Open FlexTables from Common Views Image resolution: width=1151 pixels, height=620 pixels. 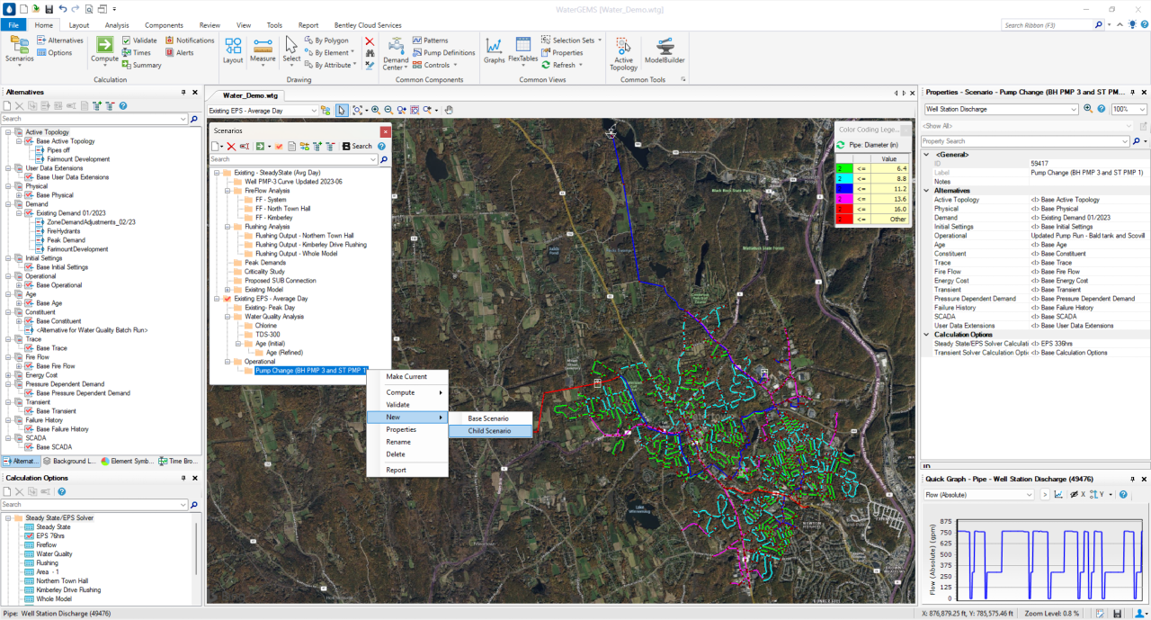(x=521, y=45)
